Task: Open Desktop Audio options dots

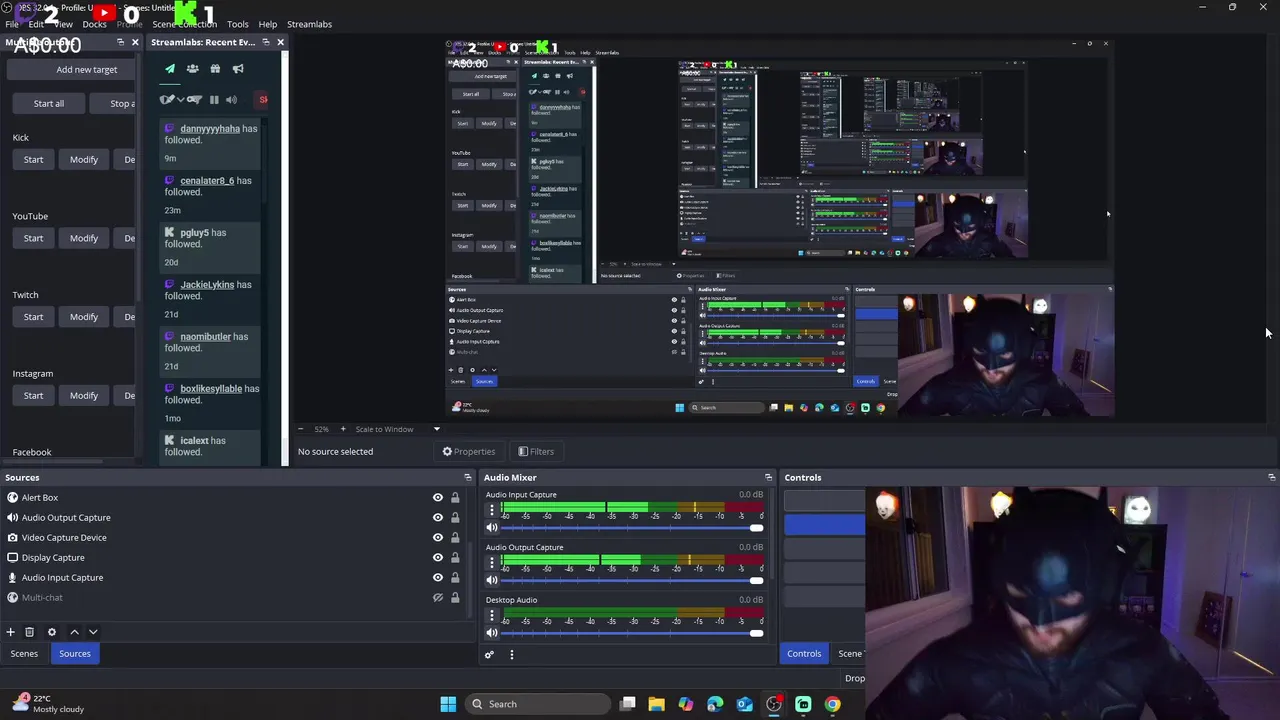Action: [x=492, y=615]
